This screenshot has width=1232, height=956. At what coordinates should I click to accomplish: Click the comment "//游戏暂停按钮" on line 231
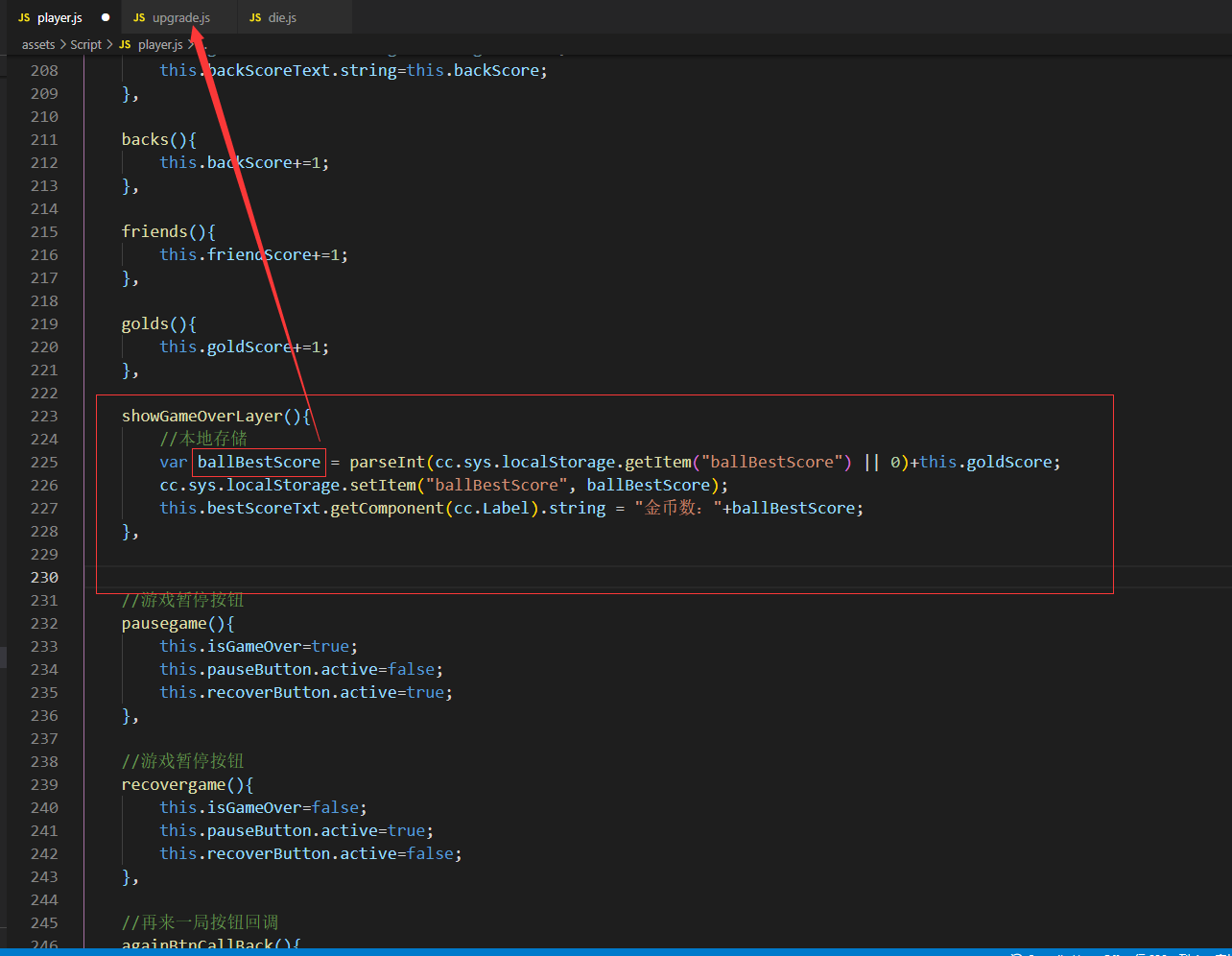point(183,600)
